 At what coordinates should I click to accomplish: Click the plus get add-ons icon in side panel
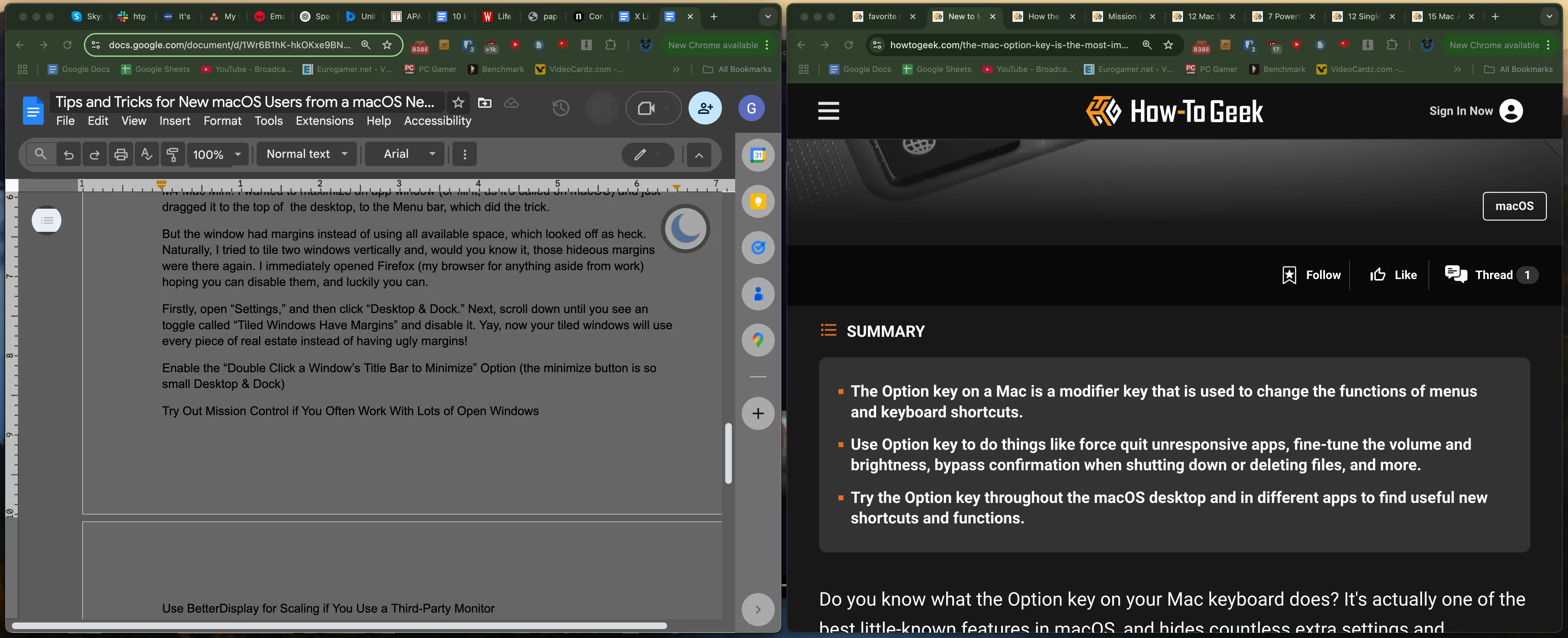[x=758, y=413]
